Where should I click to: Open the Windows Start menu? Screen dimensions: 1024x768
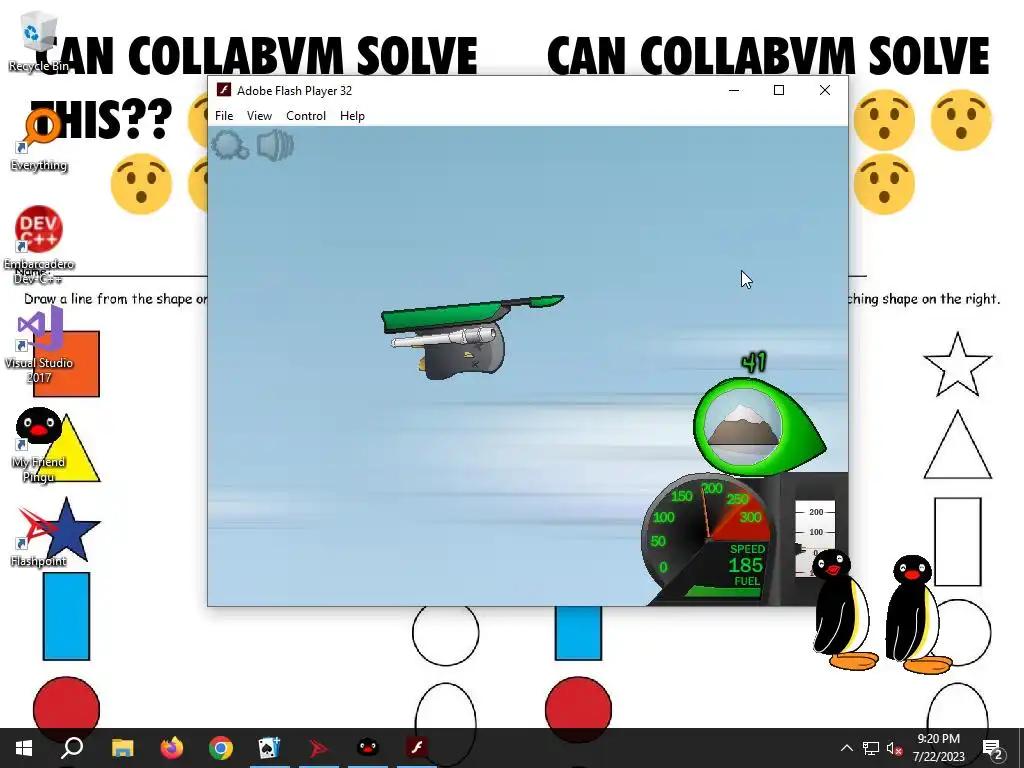(x=24, y=748)
